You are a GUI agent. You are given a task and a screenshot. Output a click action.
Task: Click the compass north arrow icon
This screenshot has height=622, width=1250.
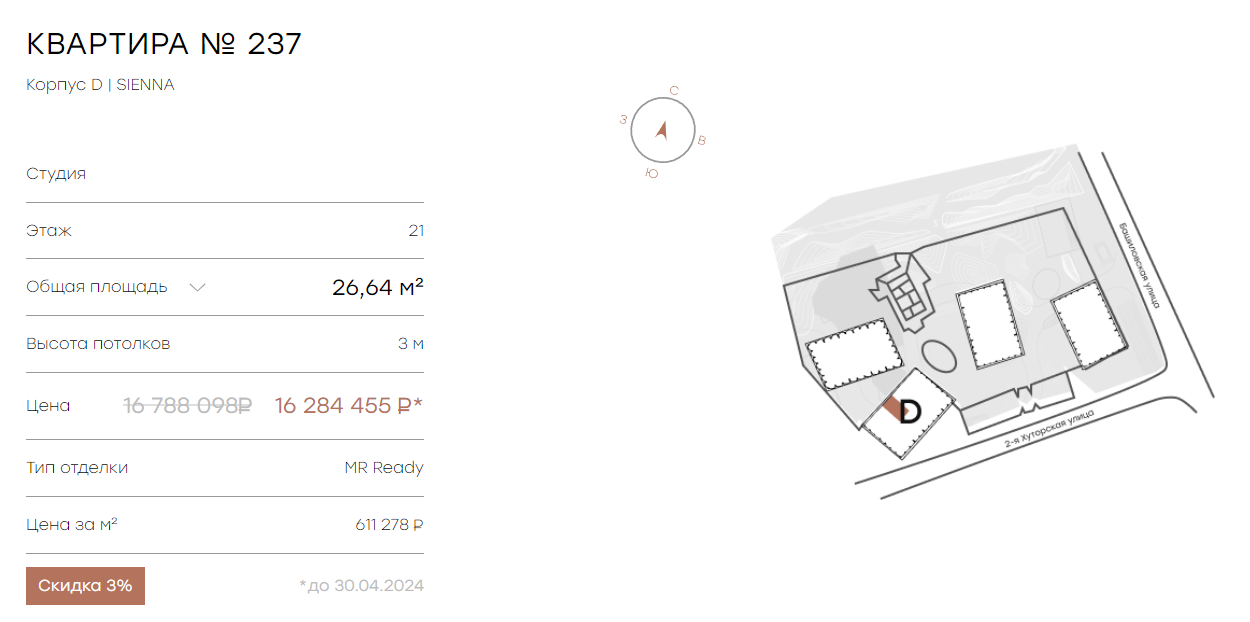click(x=661, y=129)
